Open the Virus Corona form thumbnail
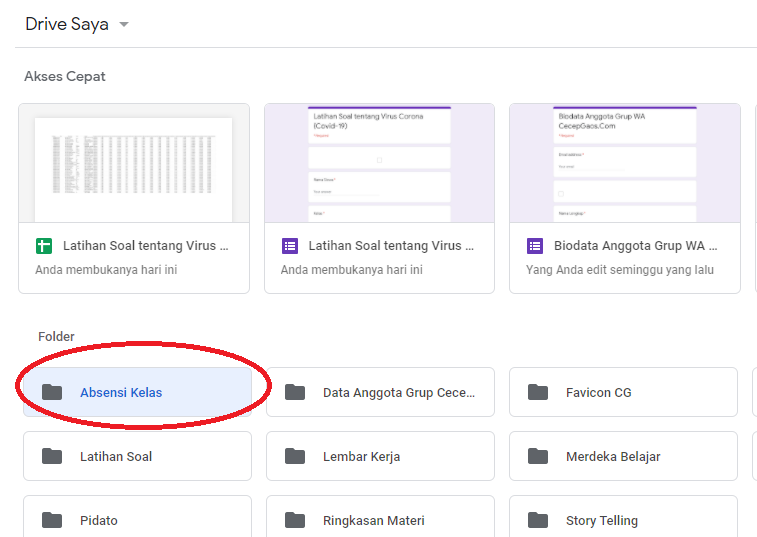This screenshot has width=757, height=537. 379,163
